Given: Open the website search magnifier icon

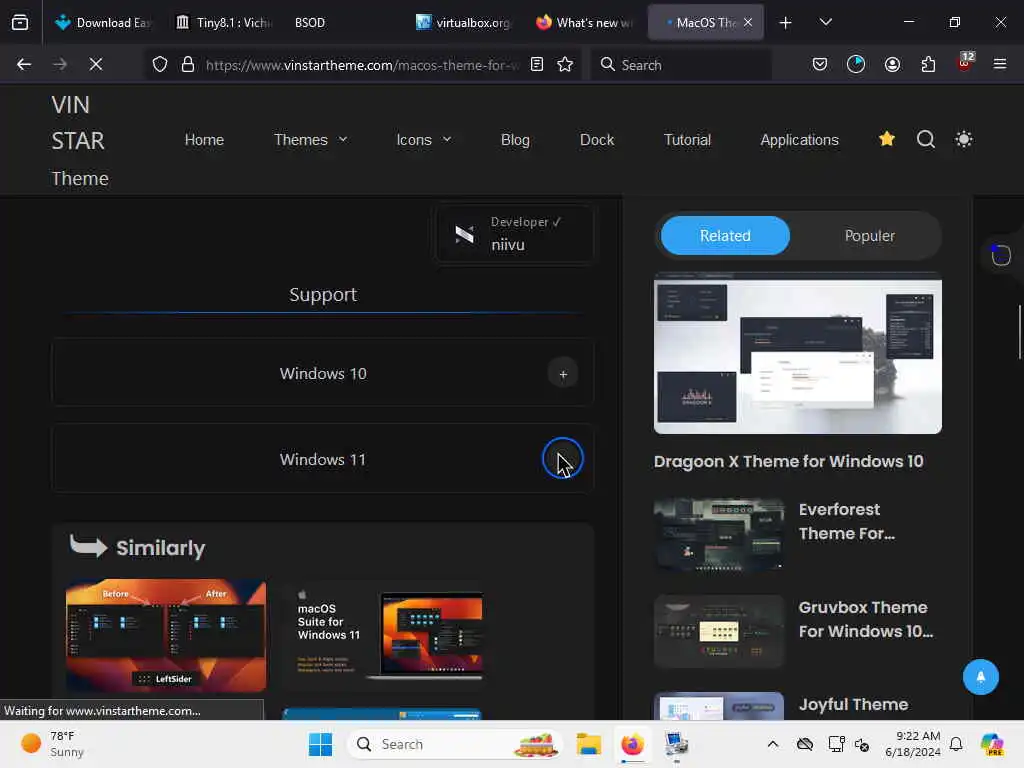Looking at the screenshot, I should [926, 139].
